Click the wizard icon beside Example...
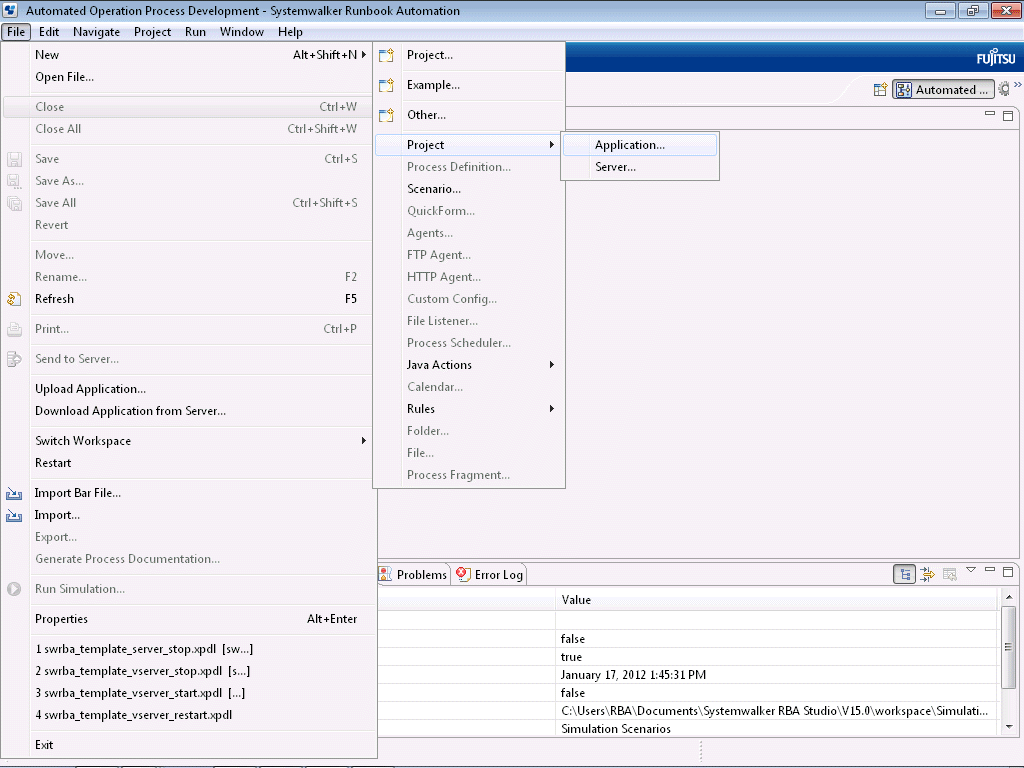Image resolution: width=1024 pixels, height=768 pixels. click(x=387, y=86)
